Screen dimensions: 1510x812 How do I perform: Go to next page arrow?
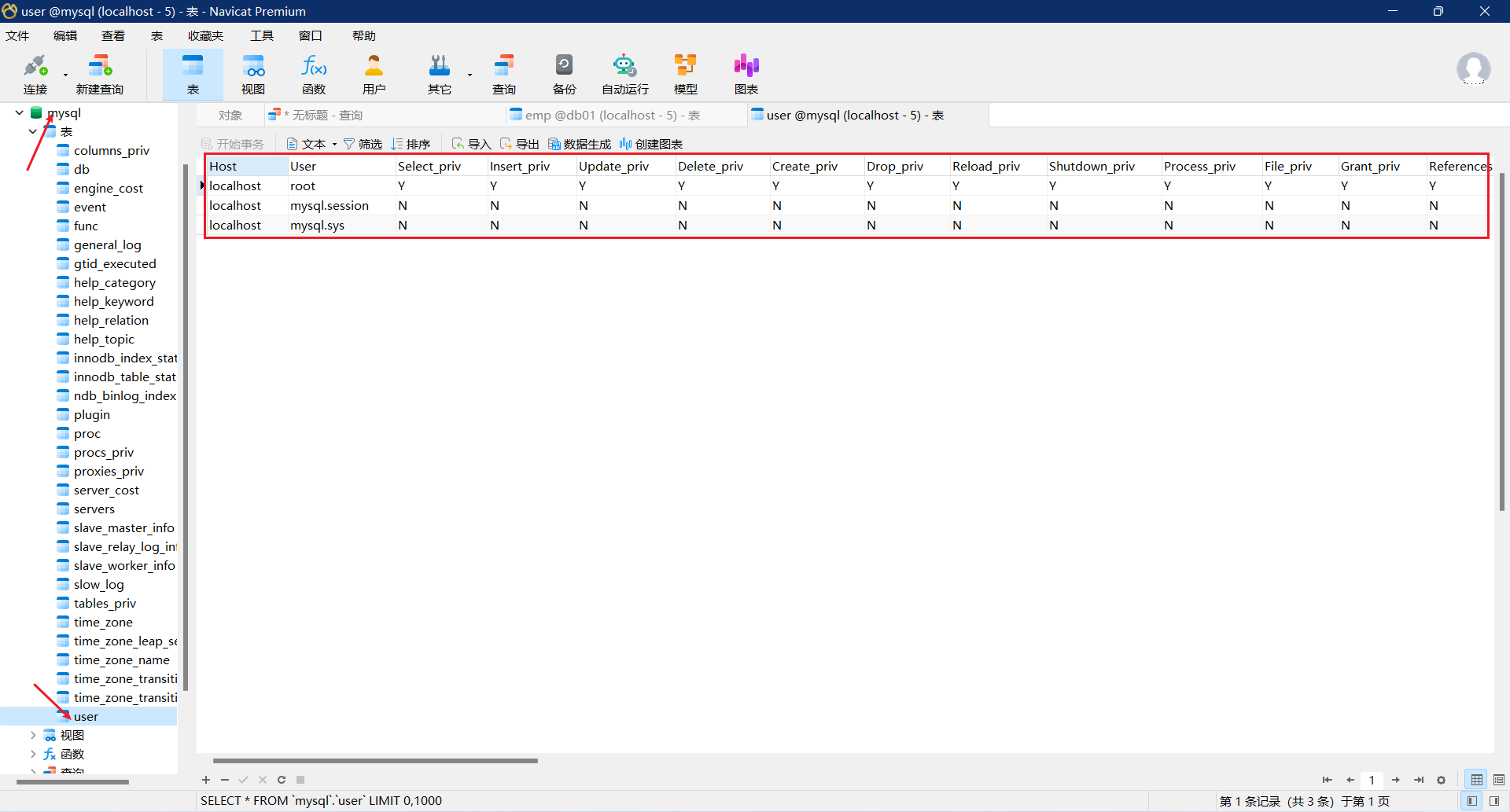[1396, 780]
